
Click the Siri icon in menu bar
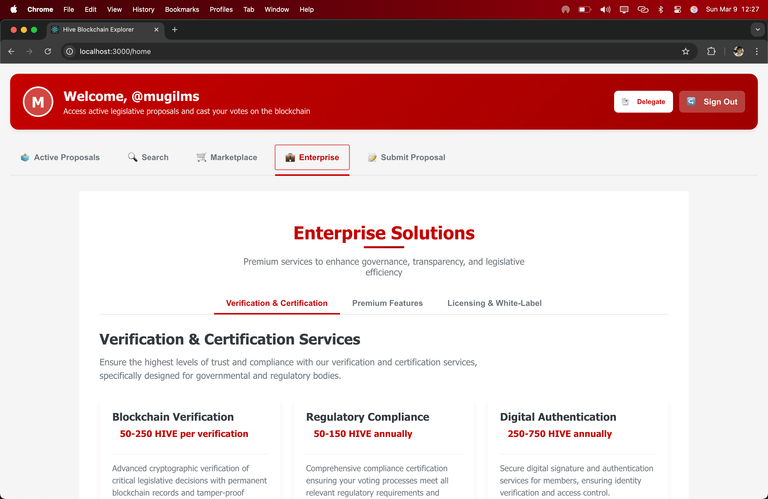tap(694, 9)
